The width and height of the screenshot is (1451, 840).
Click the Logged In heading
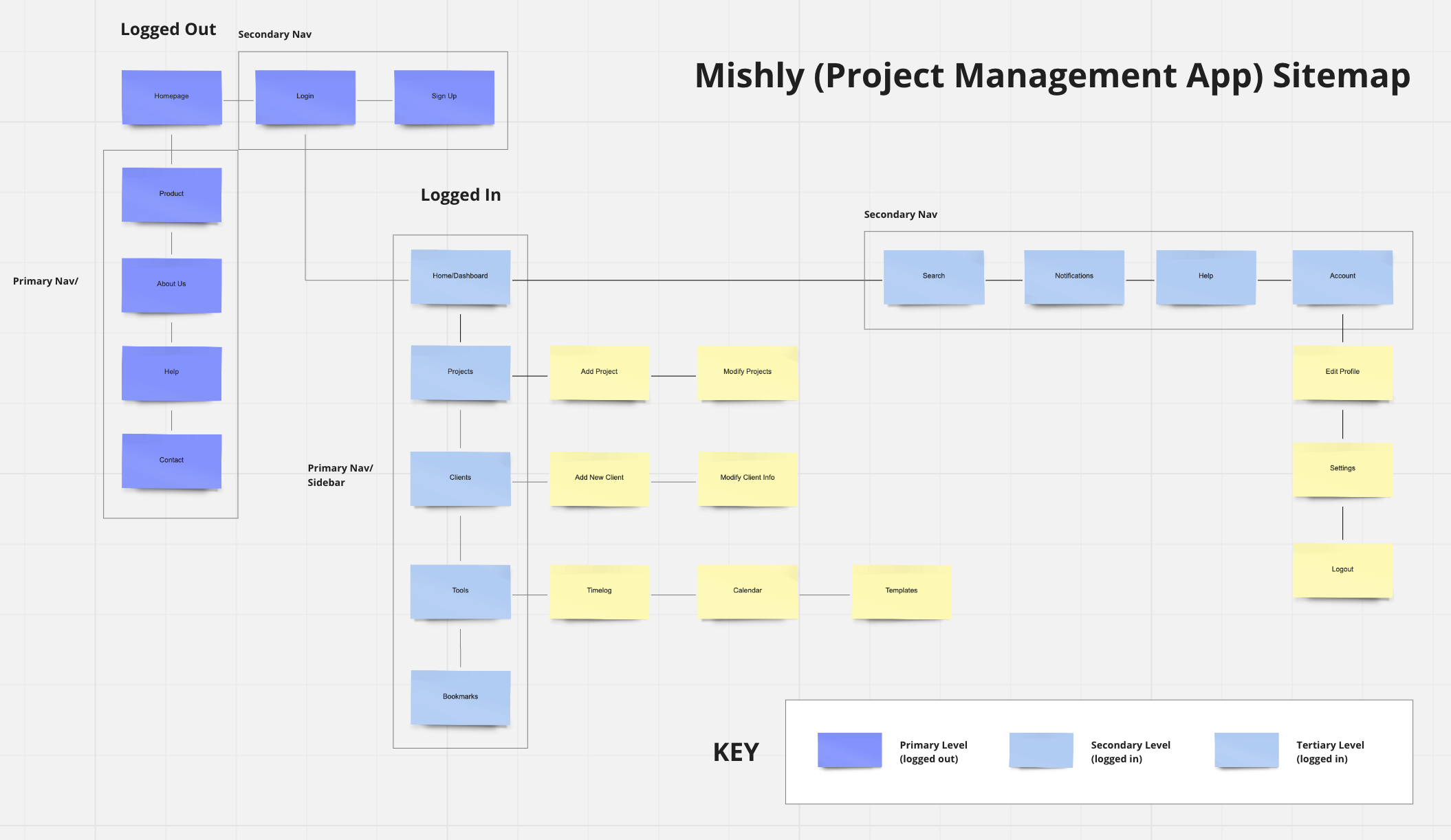tap(461, 195)
